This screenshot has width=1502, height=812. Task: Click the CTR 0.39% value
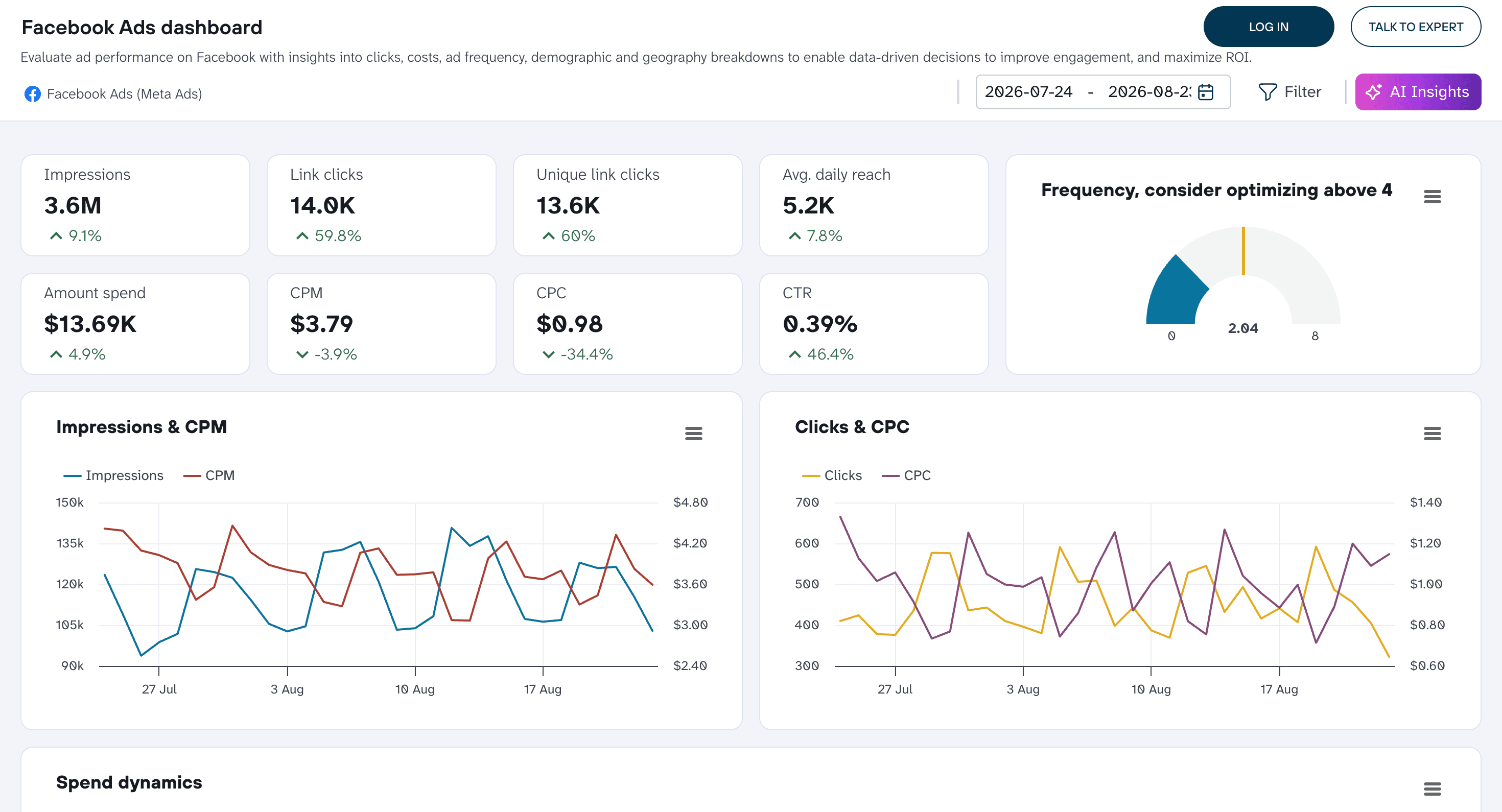[x=819, y=324]
